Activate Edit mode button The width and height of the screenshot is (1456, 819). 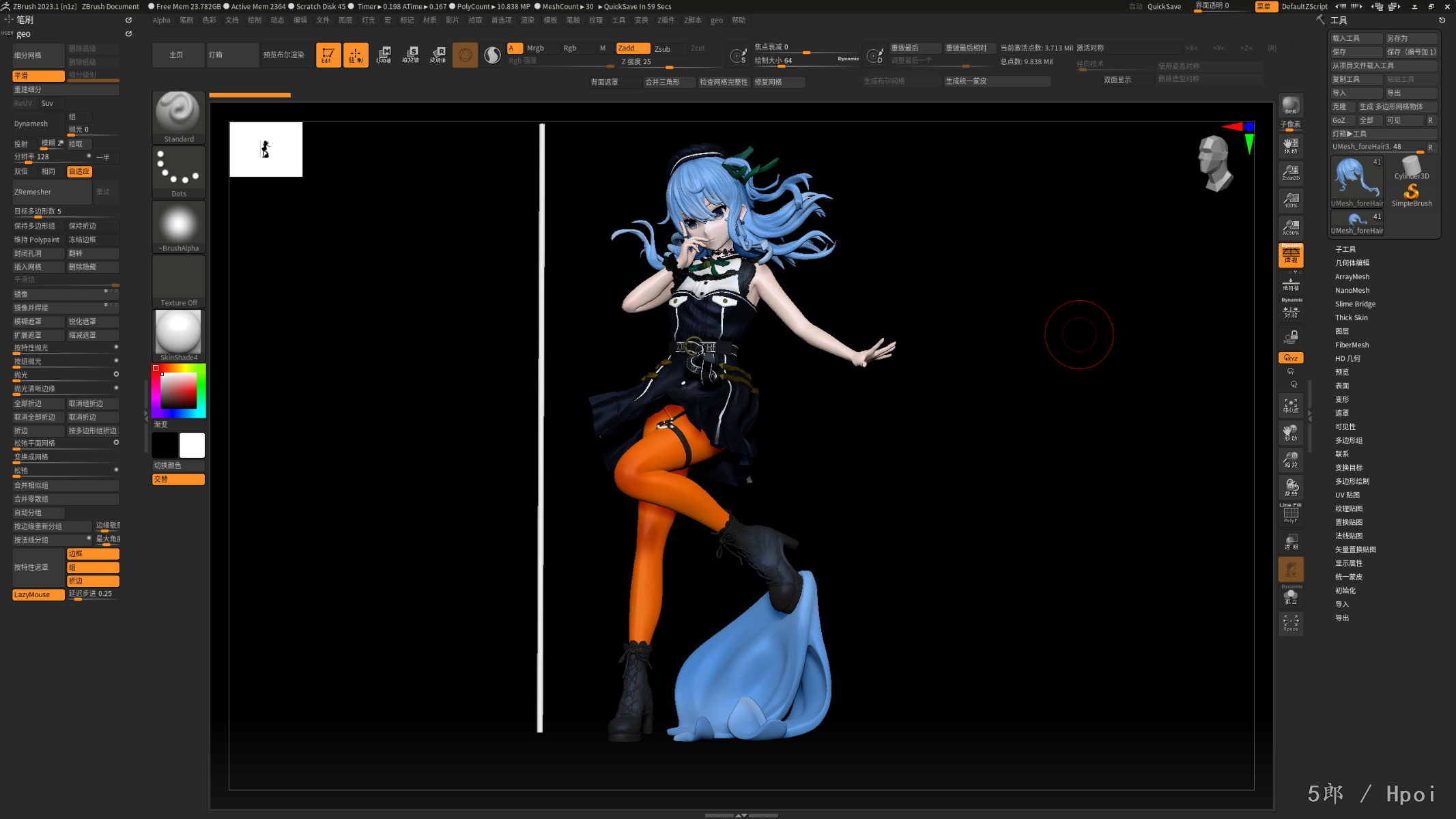[328, 55]
